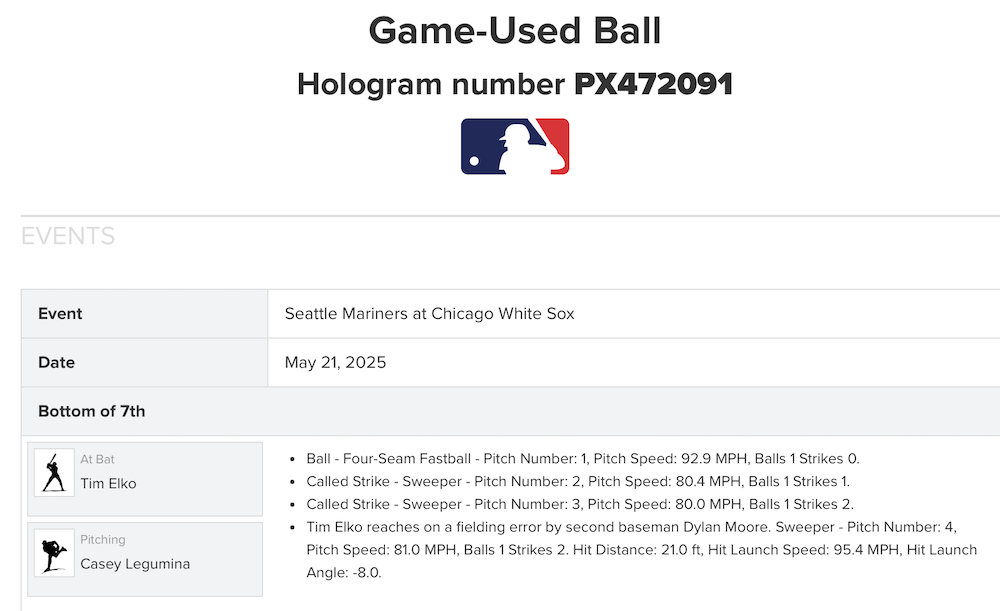Click the Date row label
The width and height of the screenshot is (1000, 611).
pos(56,362)
